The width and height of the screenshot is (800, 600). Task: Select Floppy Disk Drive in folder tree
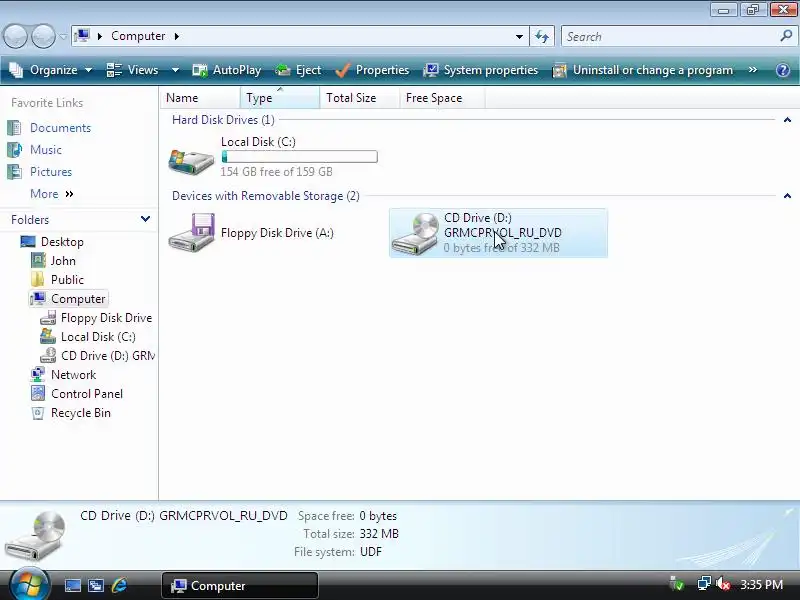106,318
